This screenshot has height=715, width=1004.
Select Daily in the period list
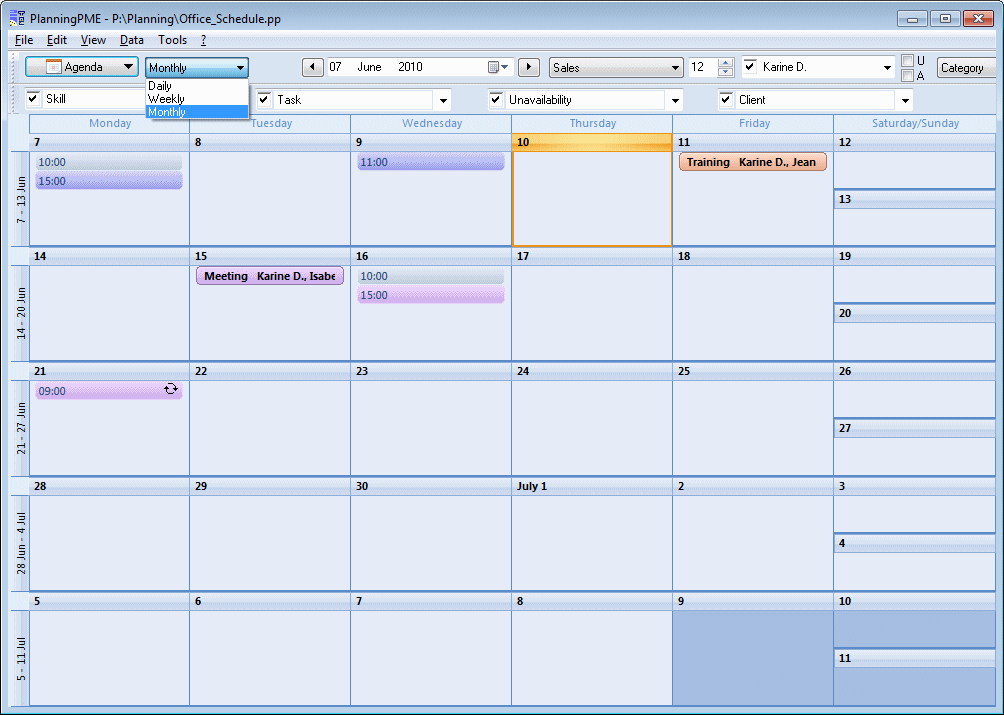(197, 86)
